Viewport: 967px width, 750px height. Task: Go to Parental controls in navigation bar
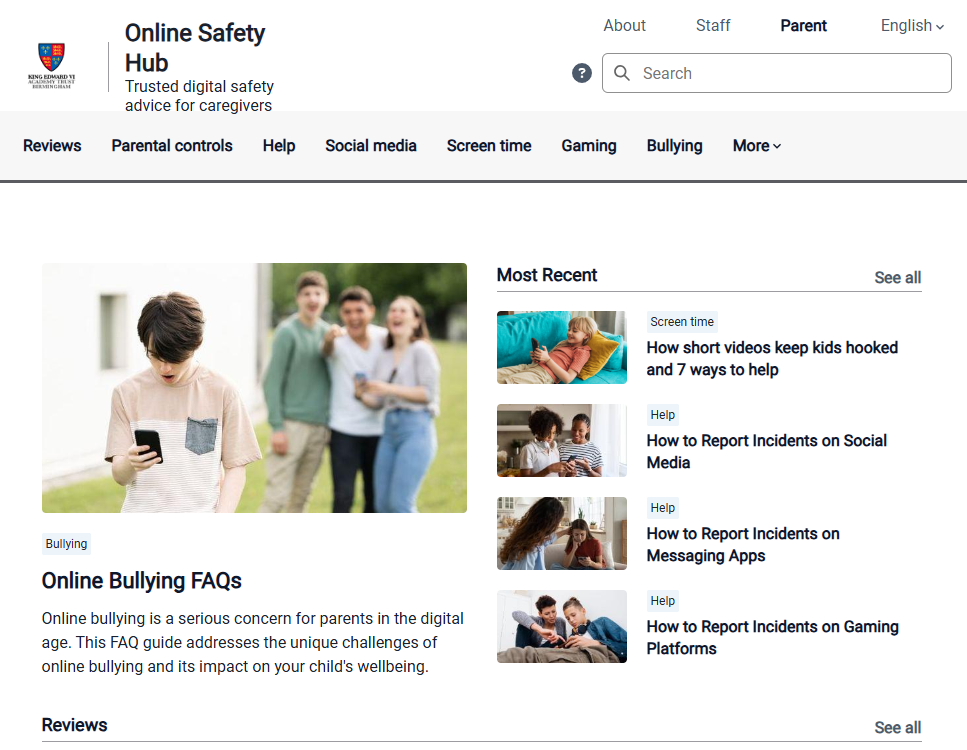coord(172,146)
